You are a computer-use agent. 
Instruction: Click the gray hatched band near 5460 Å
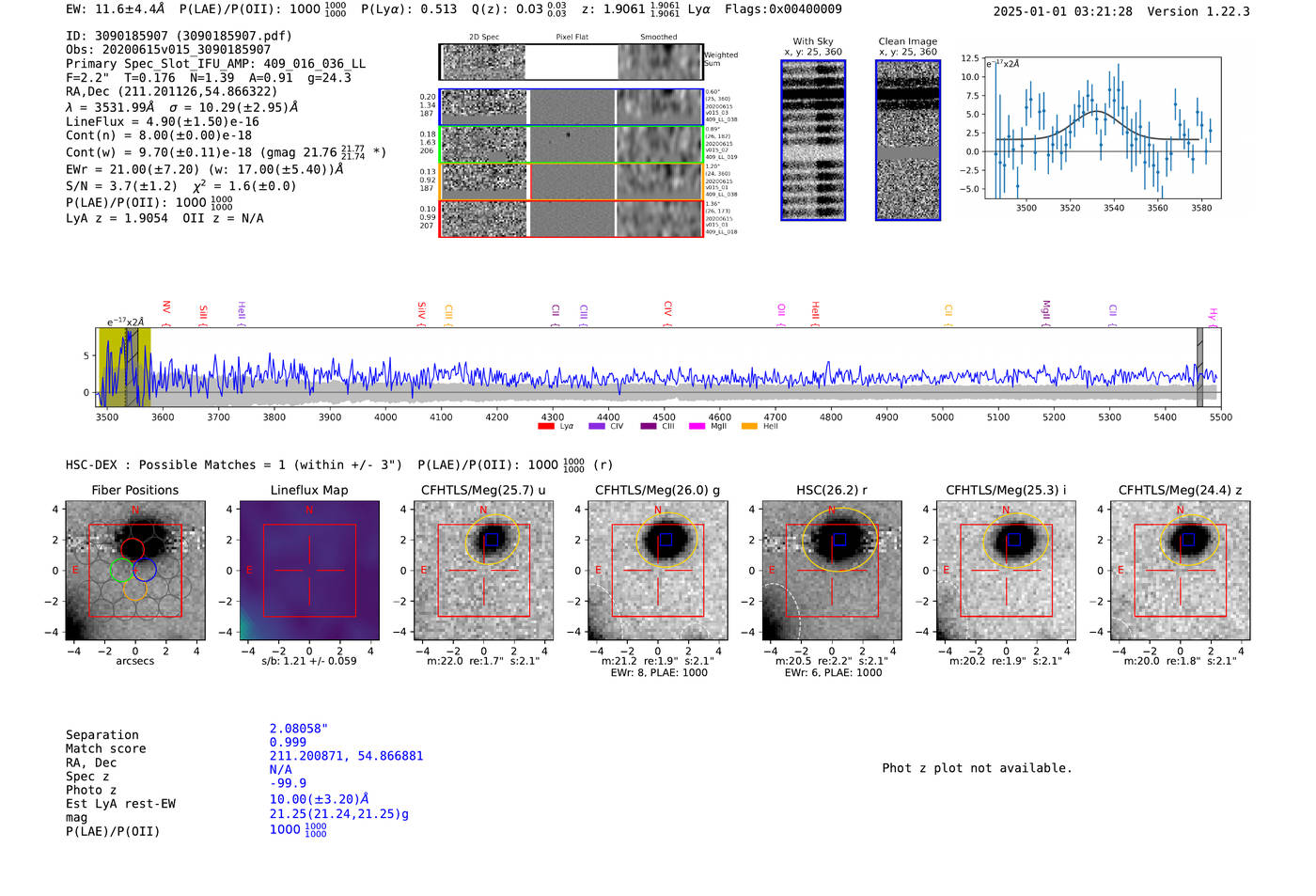click(1199, 368)
